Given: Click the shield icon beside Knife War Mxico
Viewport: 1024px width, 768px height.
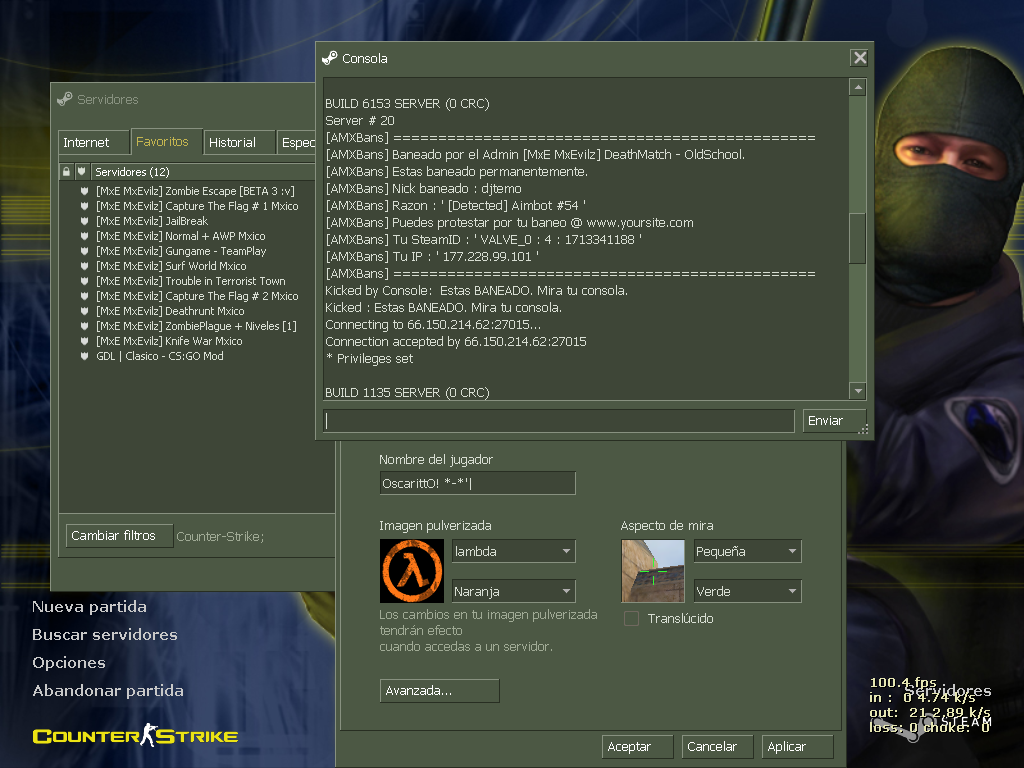Looking at the screenshot, I should 84,341.
